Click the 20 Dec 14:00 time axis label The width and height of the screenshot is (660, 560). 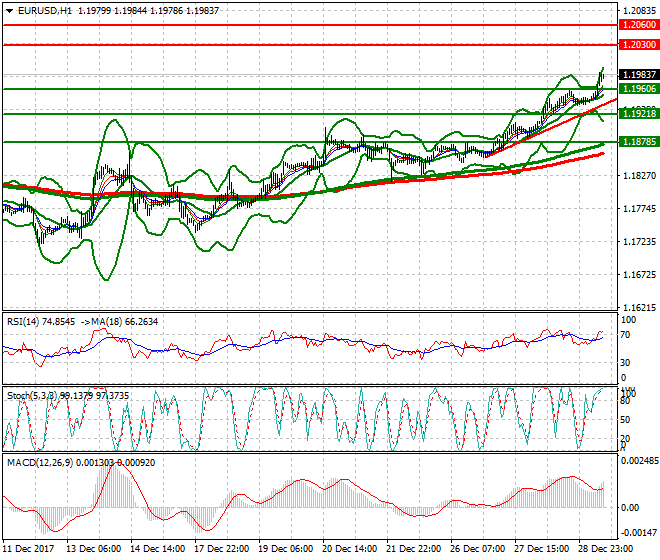[x=349, y=549]
